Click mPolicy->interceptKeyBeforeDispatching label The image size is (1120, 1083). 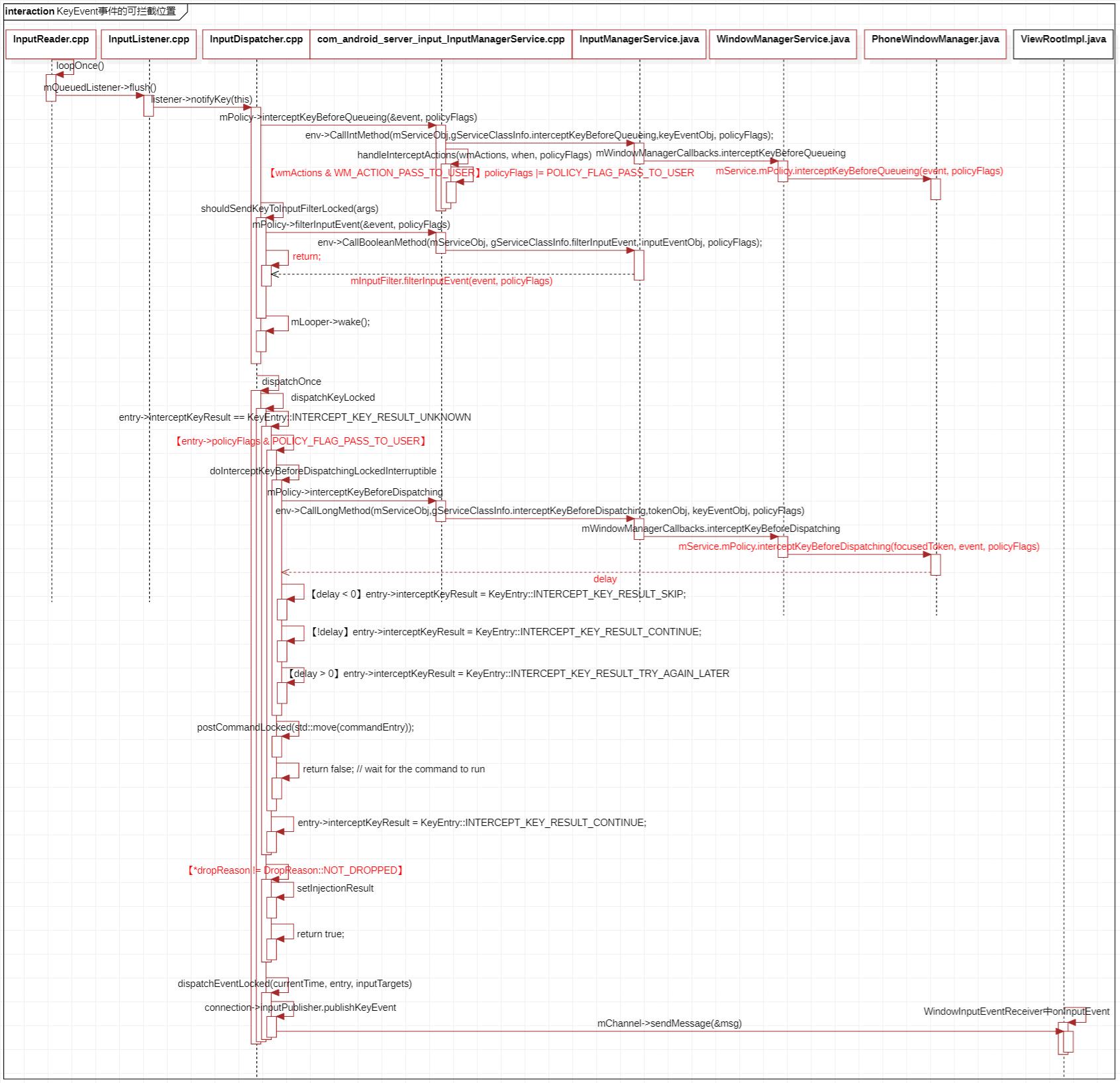tap(355, 492)
